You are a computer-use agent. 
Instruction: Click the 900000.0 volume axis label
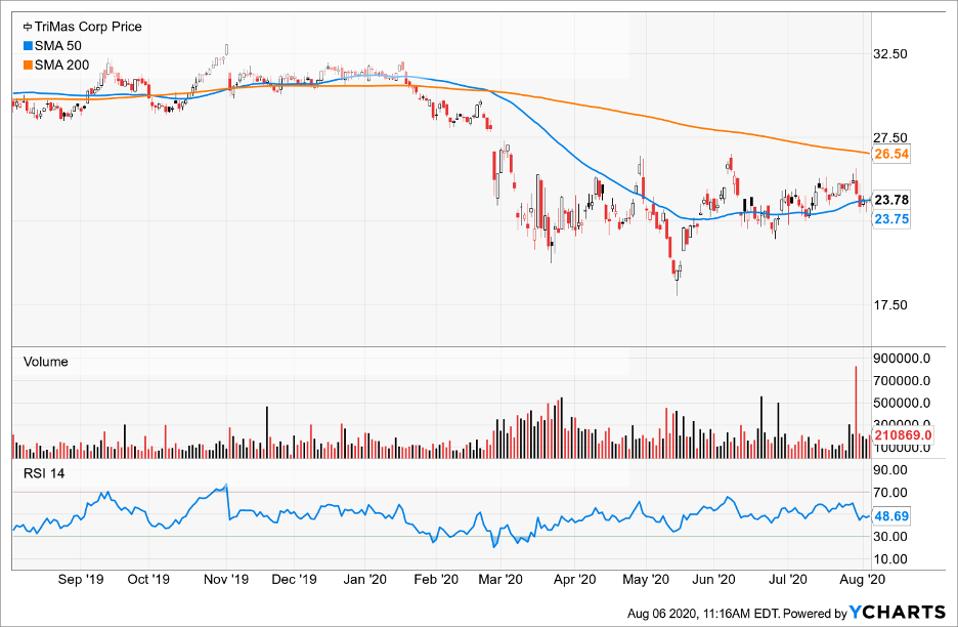[x=902, y=358]
